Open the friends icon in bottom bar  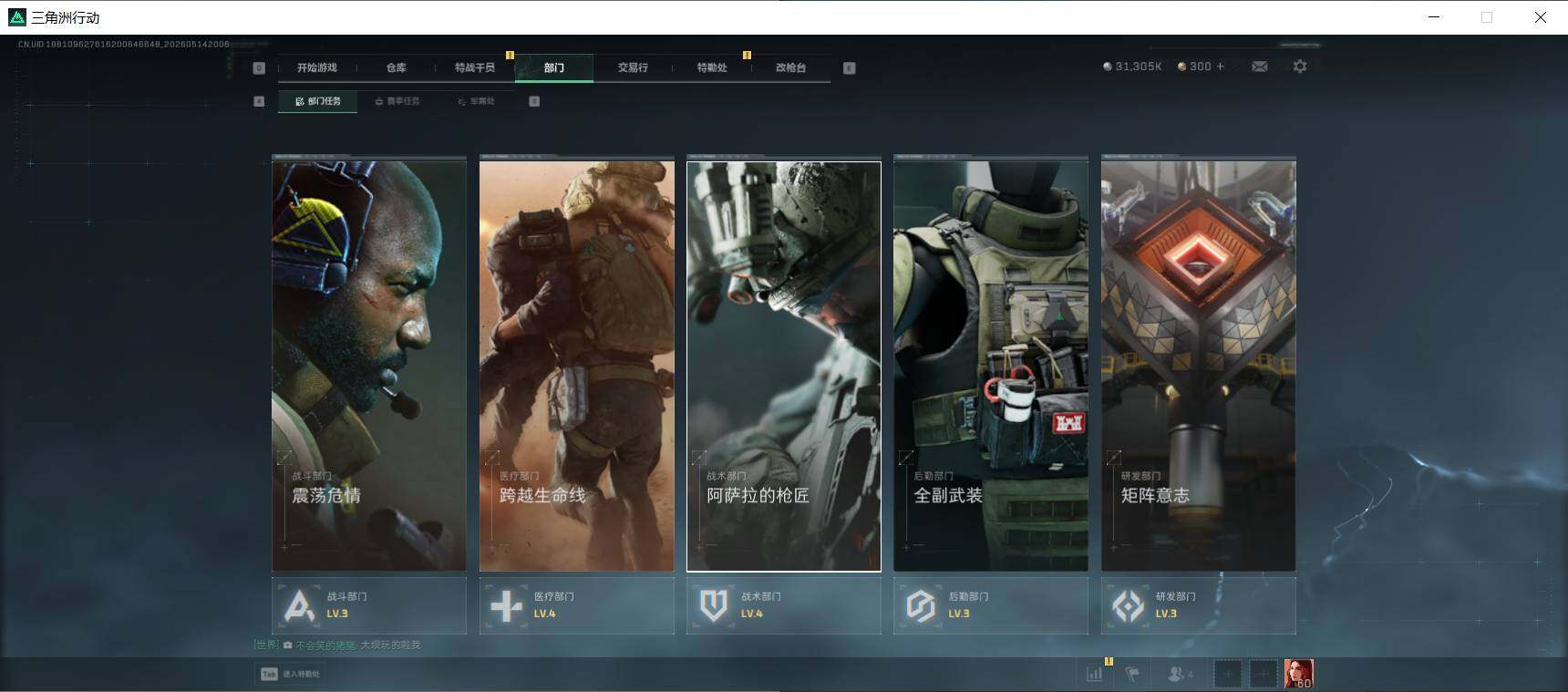1176,674
